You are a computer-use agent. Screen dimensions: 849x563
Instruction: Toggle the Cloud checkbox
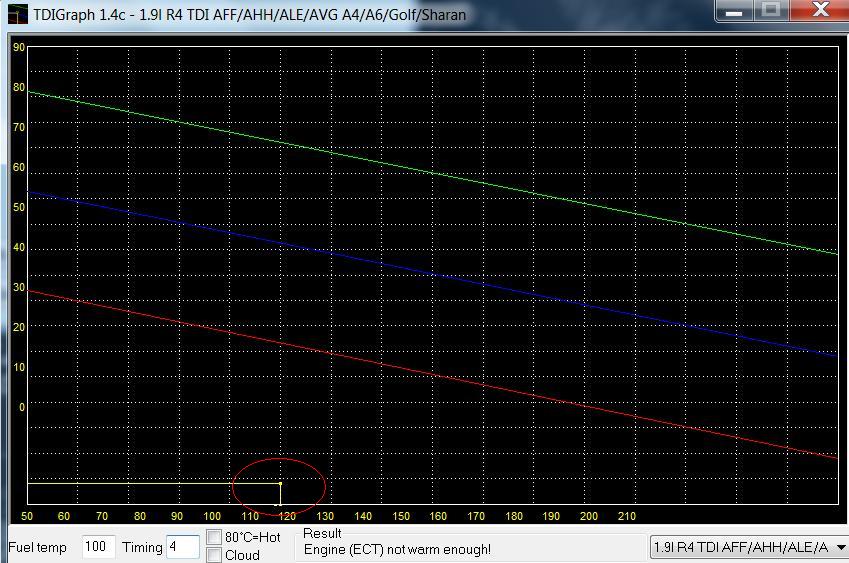(x=214, y=555)
